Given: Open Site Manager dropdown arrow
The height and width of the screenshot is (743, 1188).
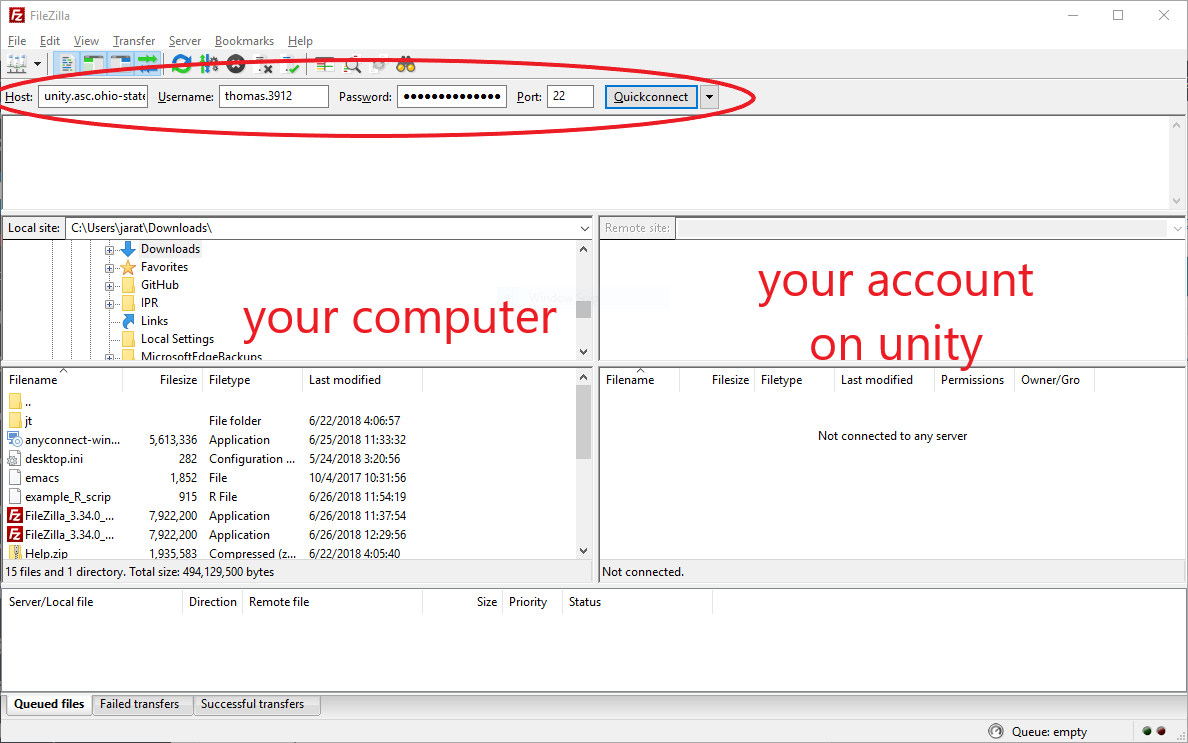Looking at the screenshot, I should 37,64.
